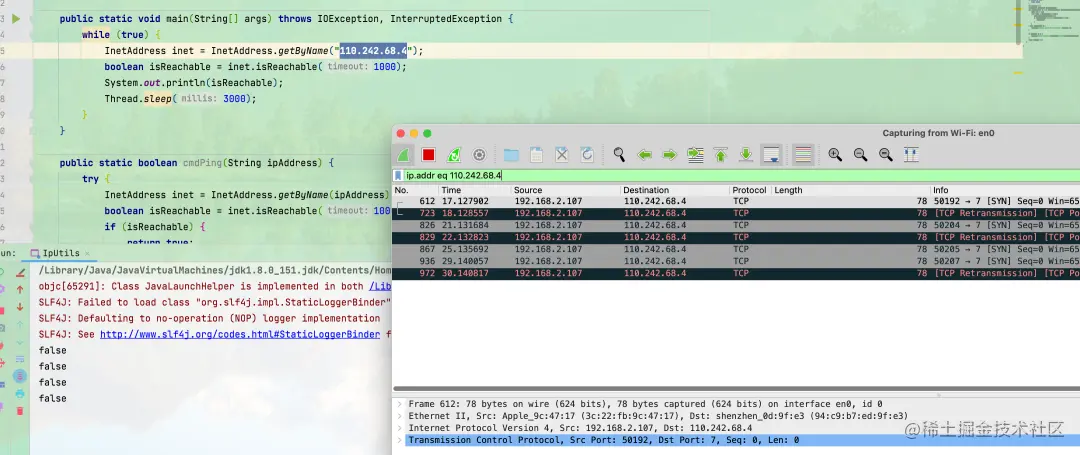Sort packets by the Protocol column header
Screen dimensions: 1080x455
(x=750, y=190)
